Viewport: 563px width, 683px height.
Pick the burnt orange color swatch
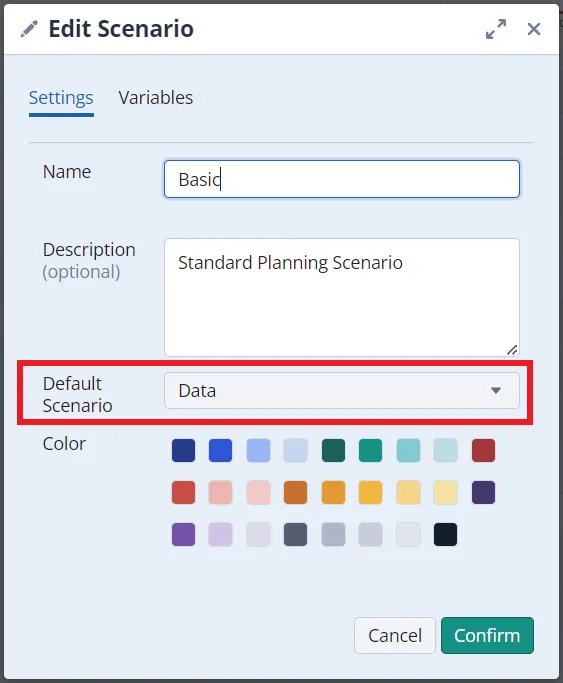pos(295,492)
